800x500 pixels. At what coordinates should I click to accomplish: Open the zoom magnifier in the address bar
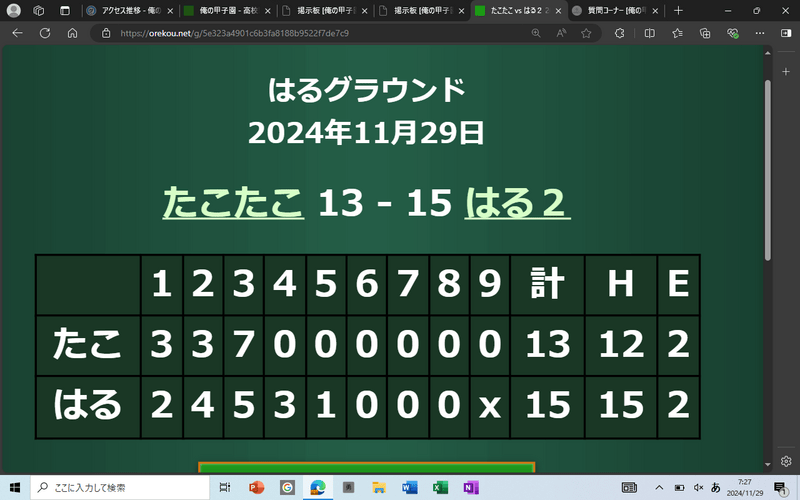[x=536, y=33]
